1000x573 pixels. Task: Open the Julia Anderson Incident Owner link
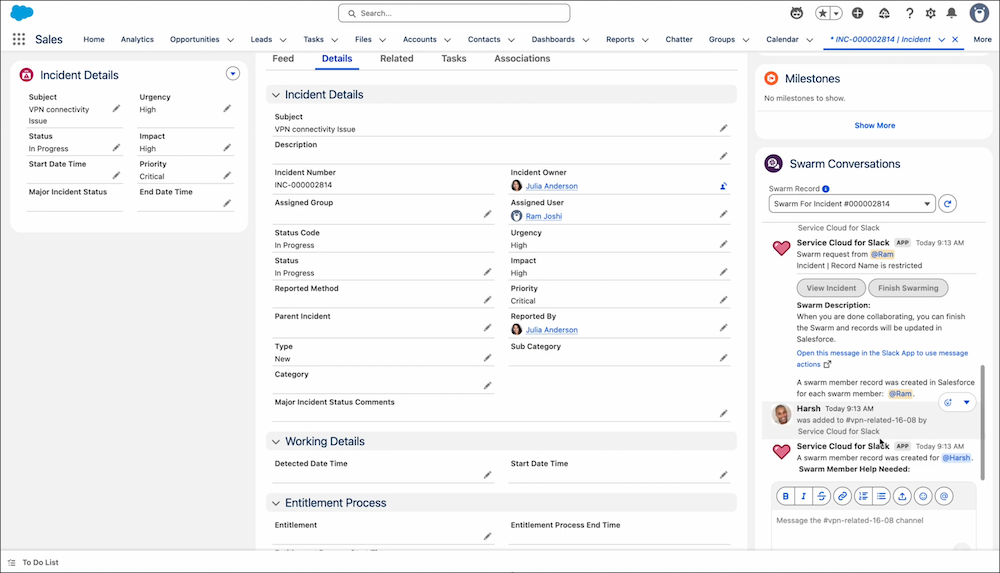pos(552,186)
